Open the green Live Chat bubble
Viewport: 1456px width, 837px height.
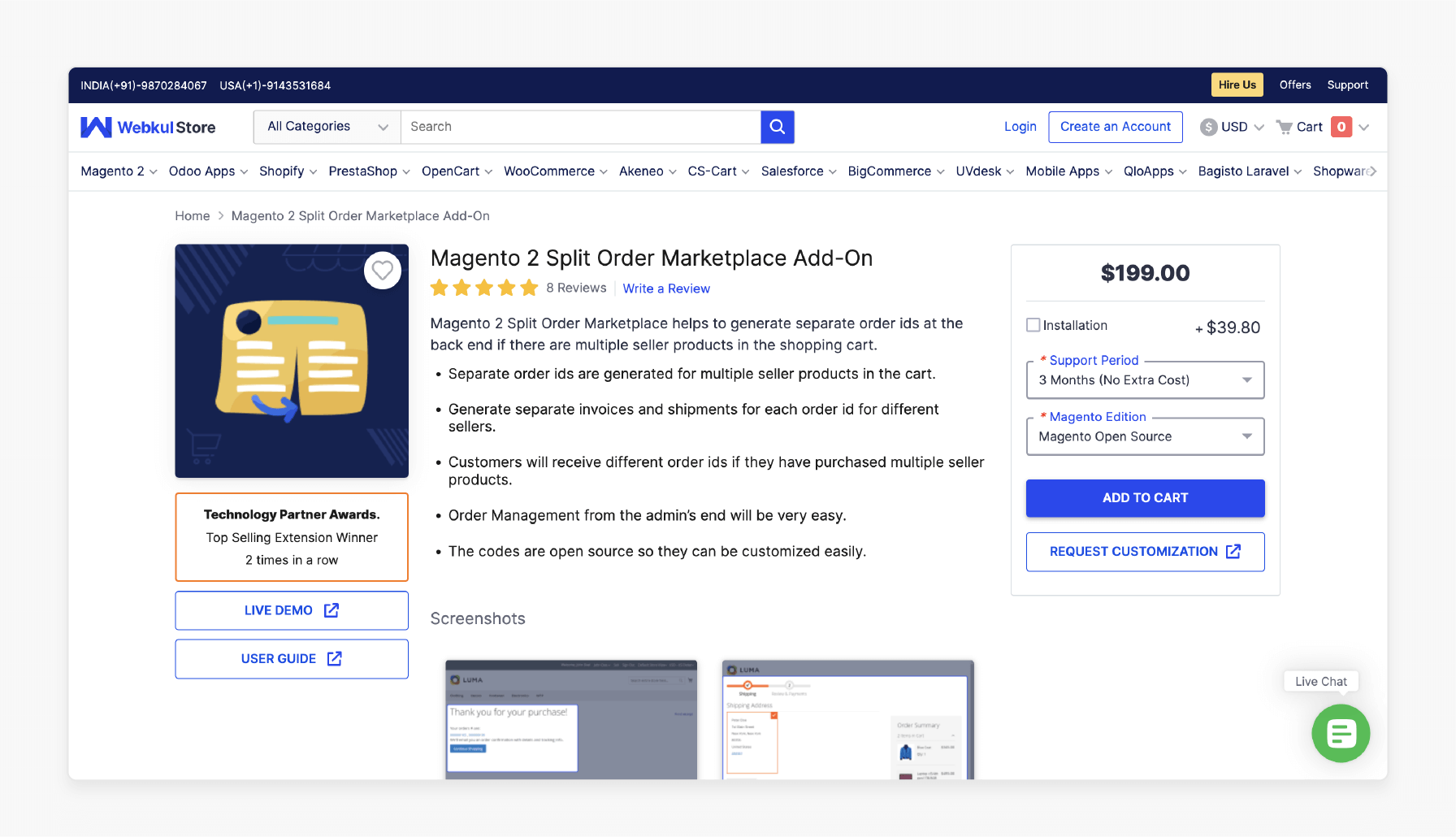(x=1341, y=733)
